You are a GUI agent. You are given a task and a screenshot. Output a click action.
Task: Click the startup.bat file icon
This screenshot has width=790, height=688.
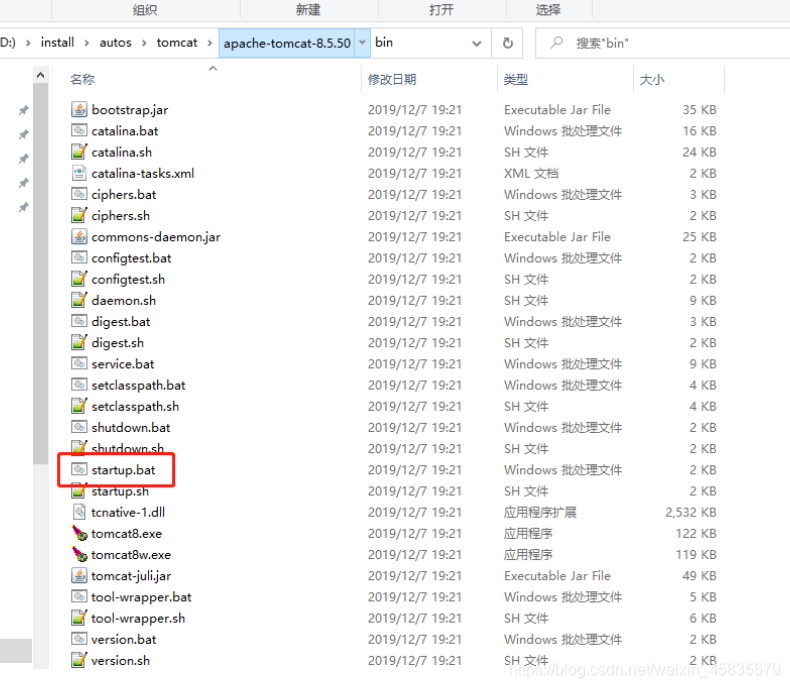pos(79,469)
